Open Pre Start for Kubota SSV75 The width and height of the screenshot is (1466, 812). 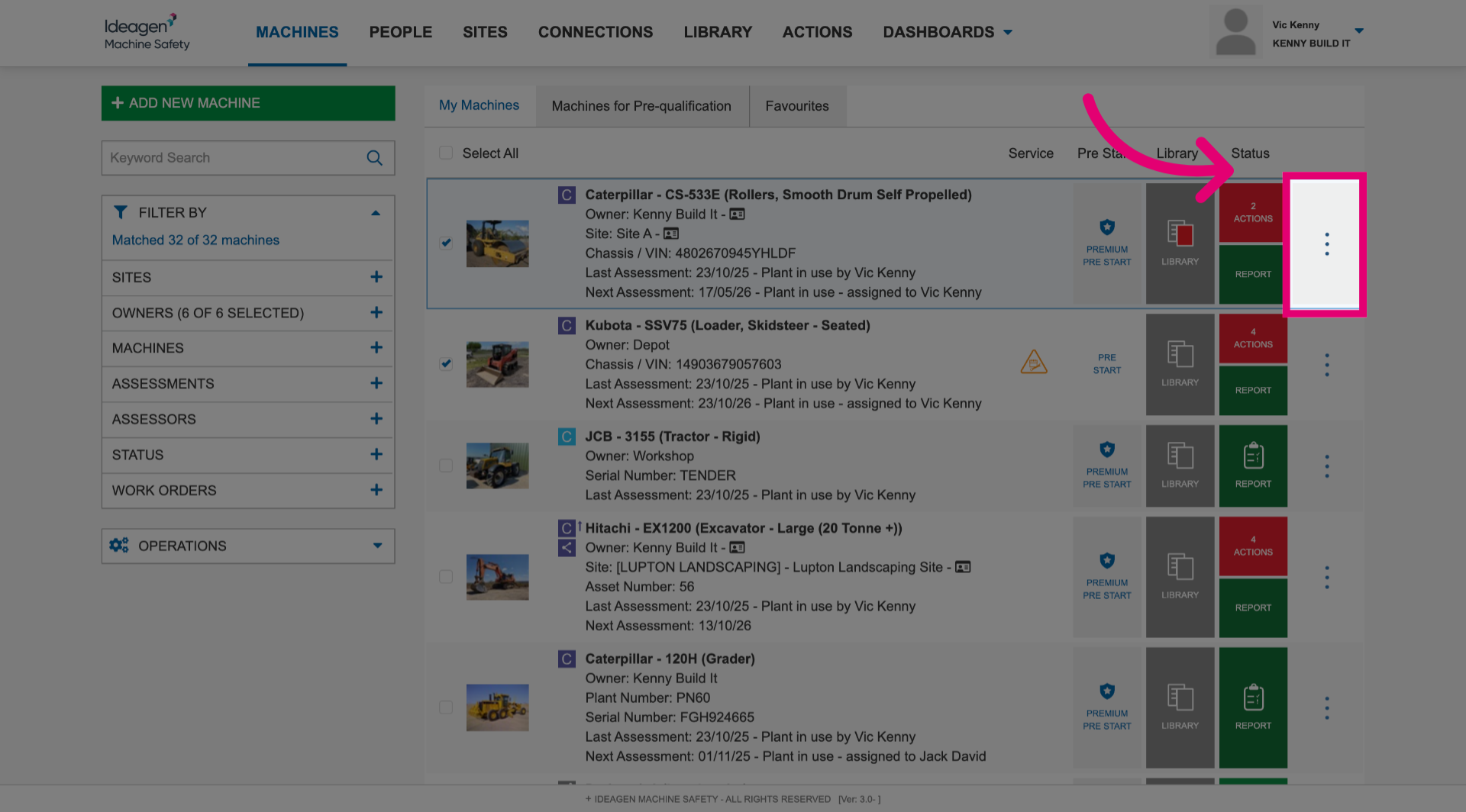(x=1106, y=364)
